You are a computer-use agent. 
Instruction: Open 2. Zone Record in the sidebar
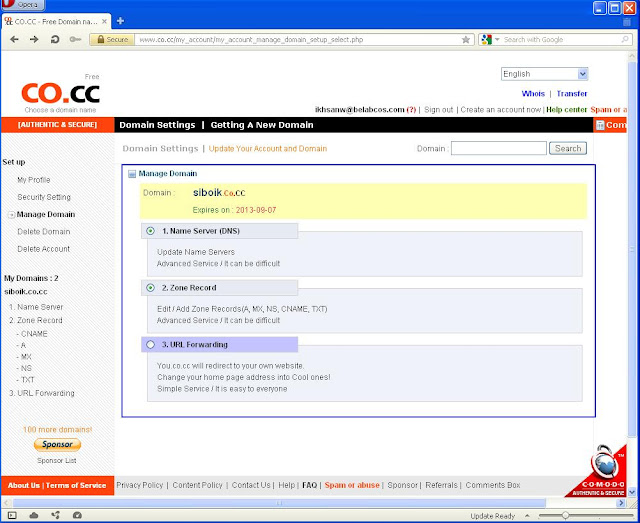click(36, 320)
